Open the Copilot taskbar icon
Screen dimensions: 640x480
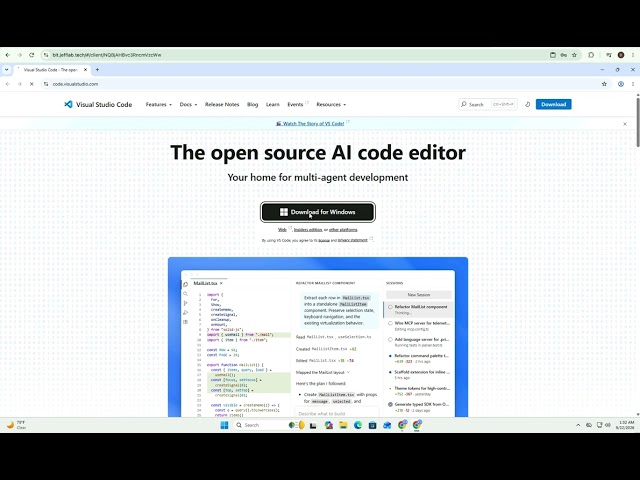tap(329, 425)
